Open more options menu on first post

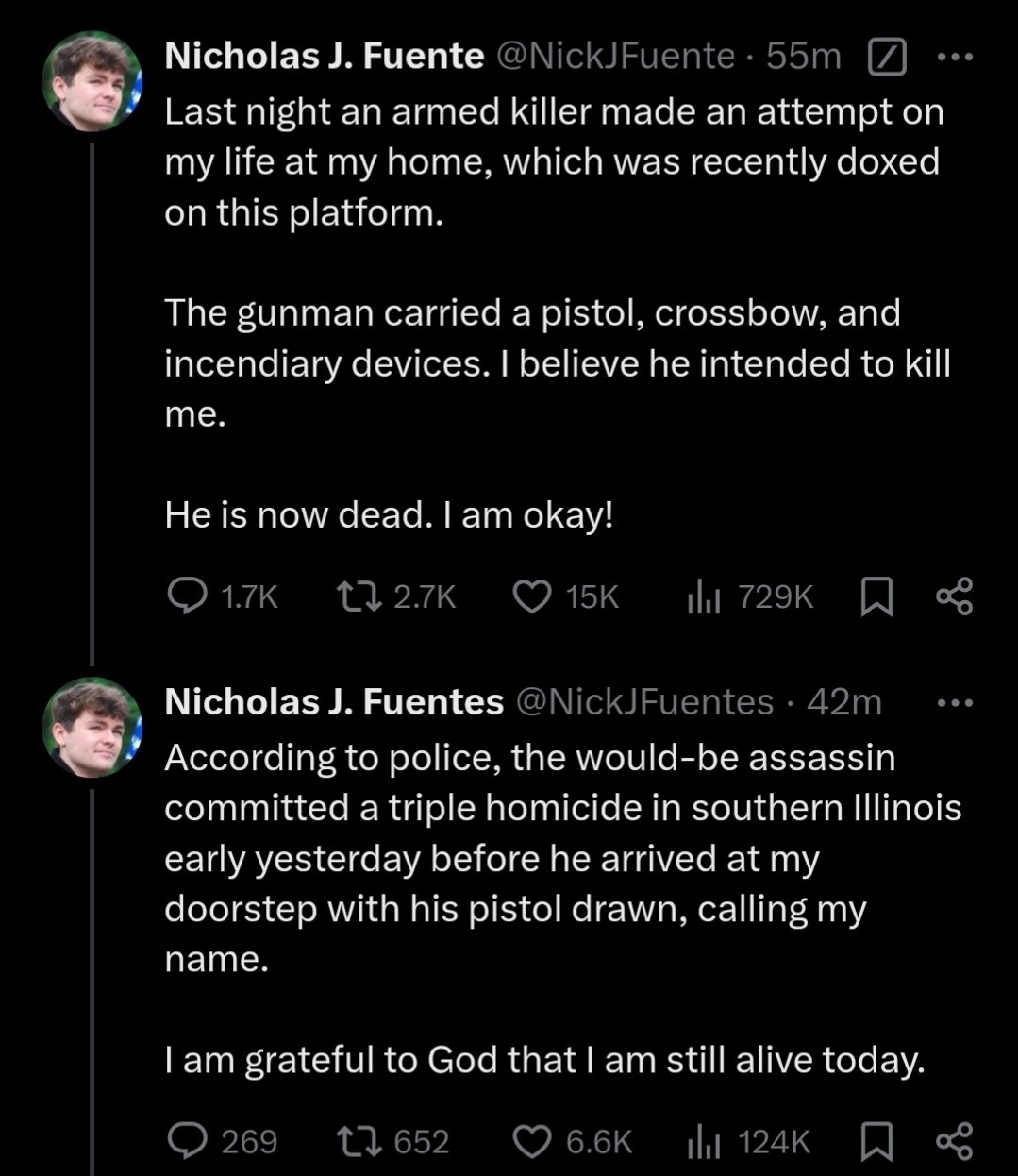954,58
